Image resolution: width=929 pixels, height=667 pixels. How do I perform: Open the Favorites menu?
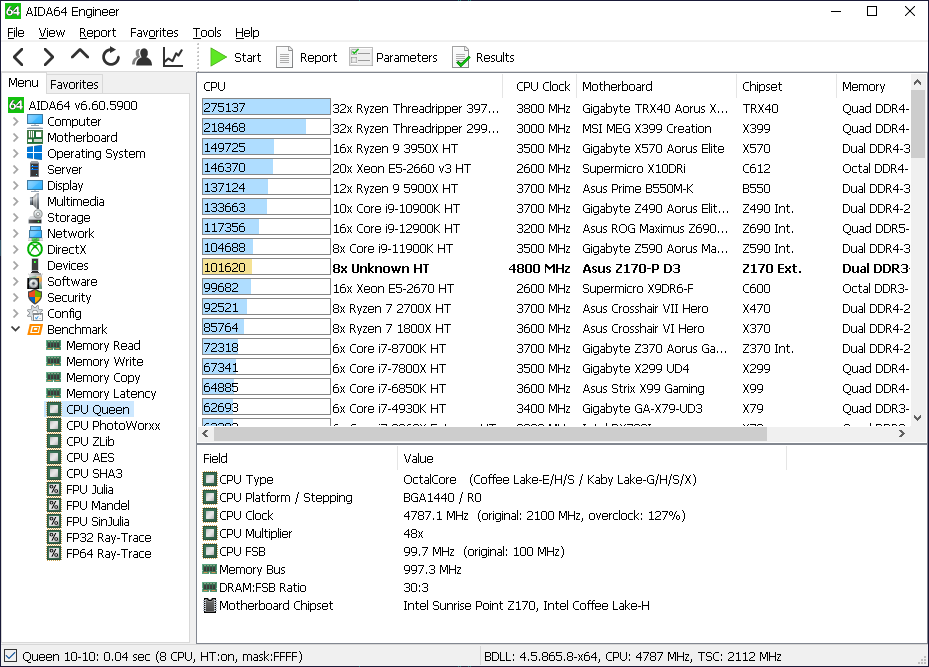(154, 33)
